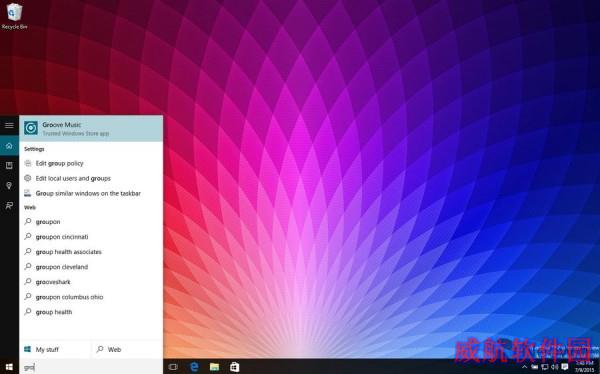The height and width of the screenshot is (374, 600).
Task: Expand the Cortana hamburger menu
Action: [x=9, y=125]
